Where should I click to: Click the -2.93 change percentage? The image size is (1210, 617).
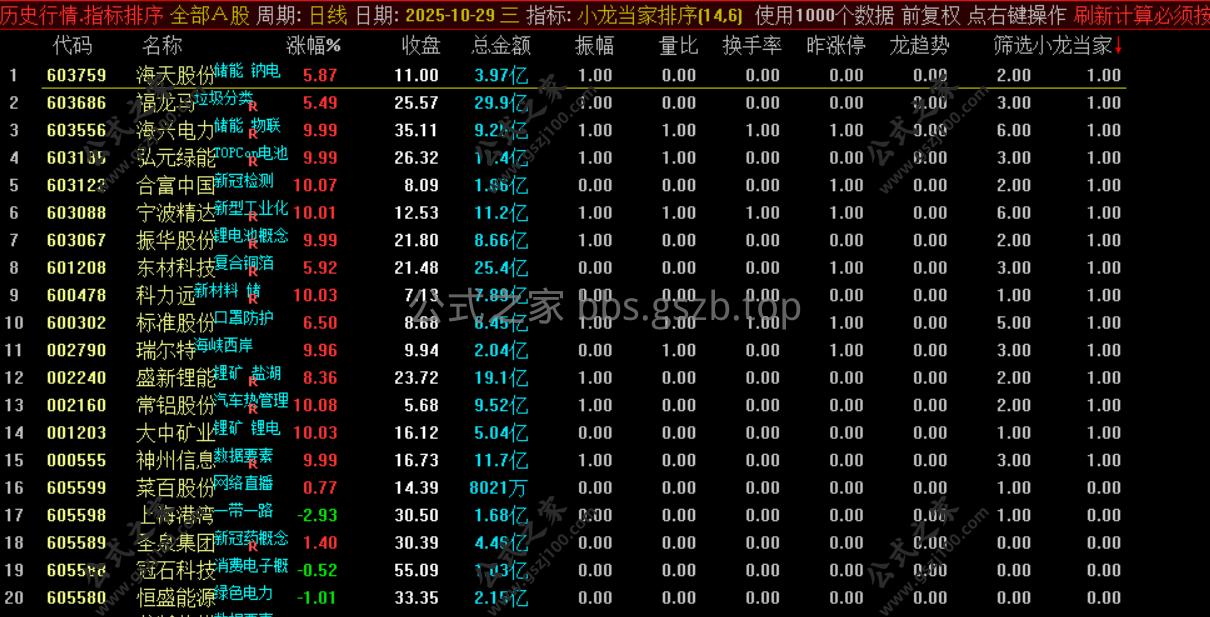click(317, 515)
